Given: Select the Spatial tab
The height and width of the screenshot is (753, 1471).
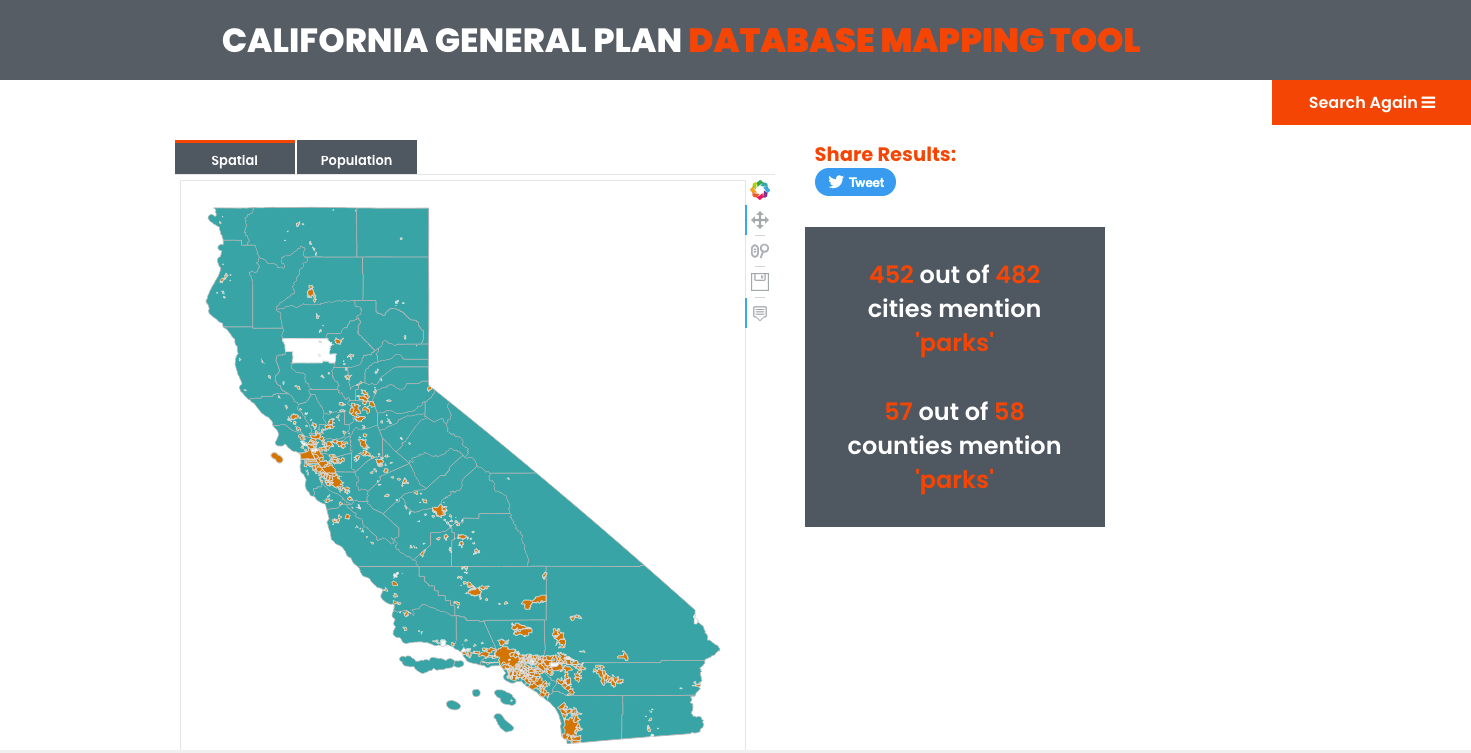Looking at the screenshot, I should tap(234, 159).
